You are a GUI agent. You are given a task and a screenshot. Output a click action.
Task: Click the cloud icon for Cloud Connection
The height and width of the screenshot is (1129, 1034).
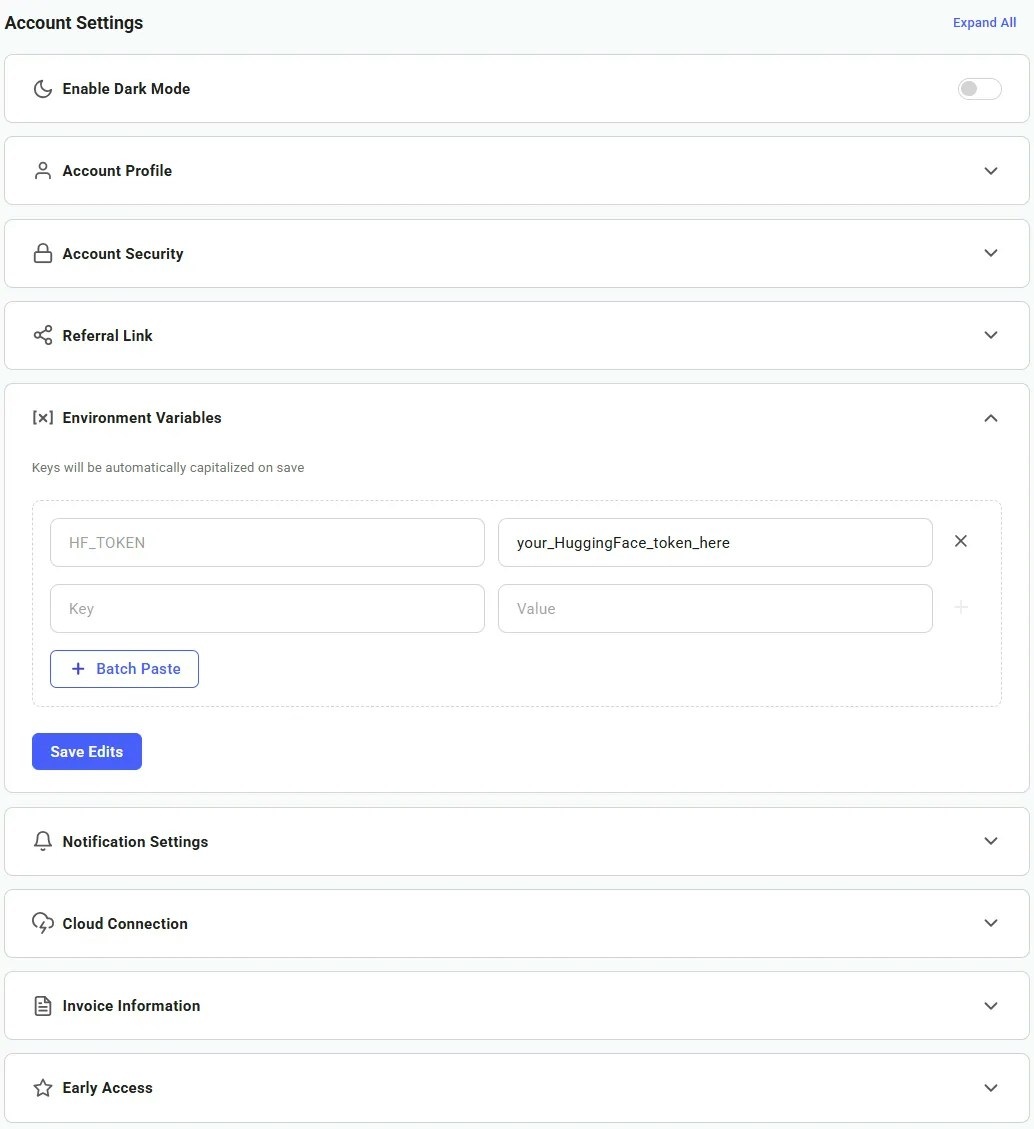coord(42,924)
